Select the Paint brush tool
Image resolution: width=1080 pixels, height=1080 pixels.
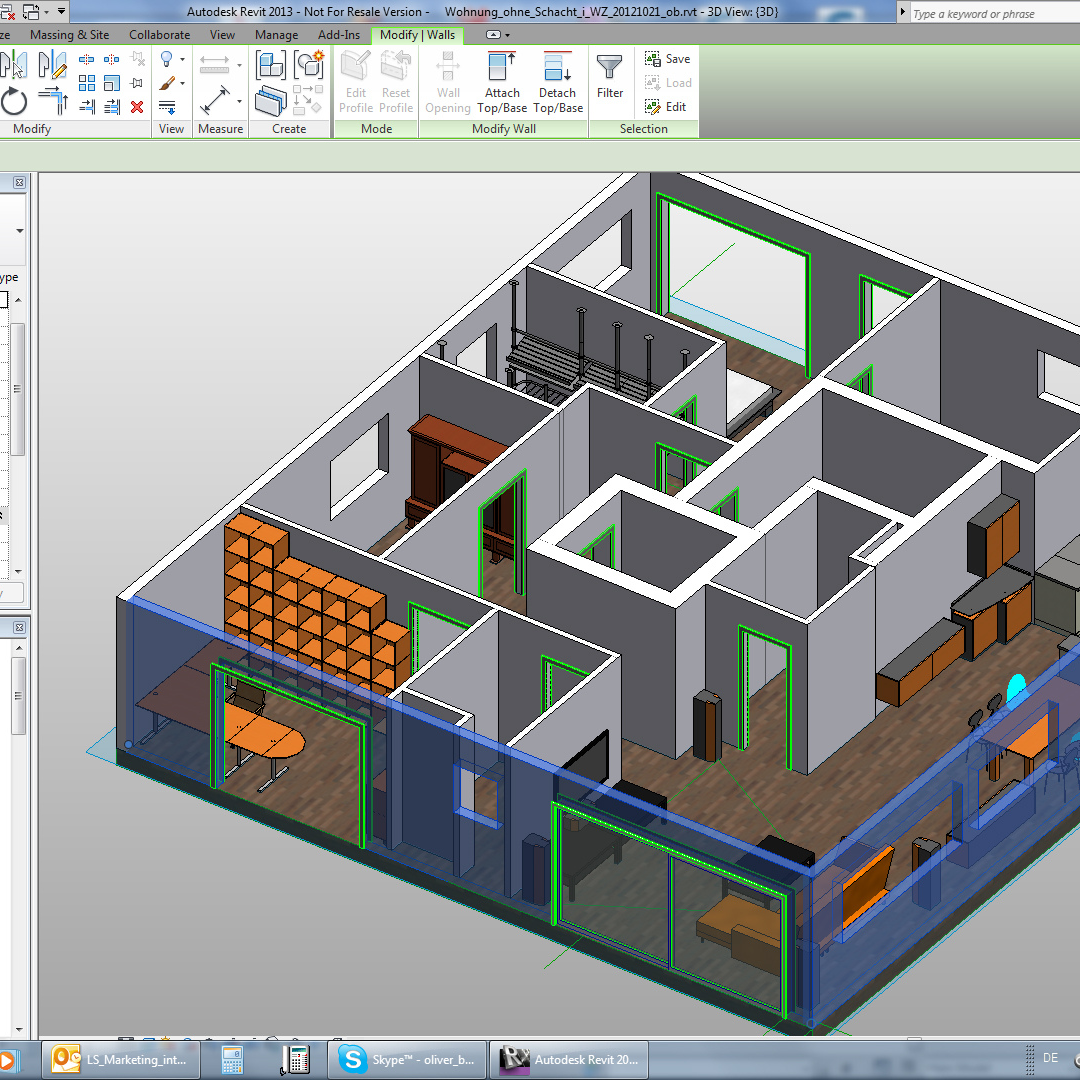(x=167, y=83)
